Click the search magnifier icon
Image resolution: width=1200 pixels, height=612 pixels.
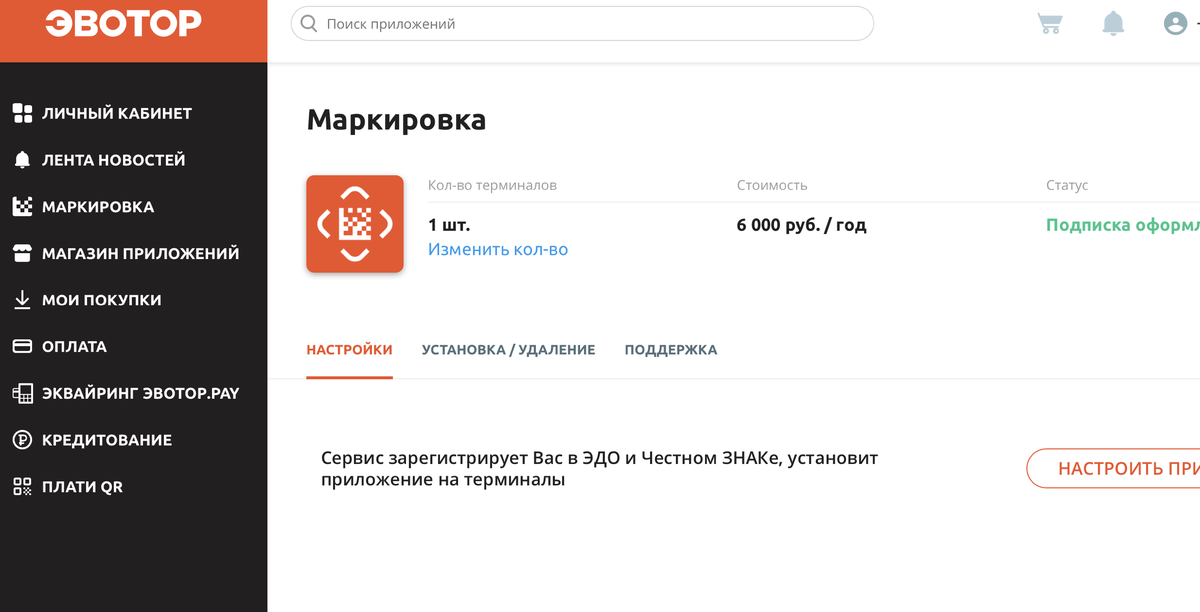[309, 23]
